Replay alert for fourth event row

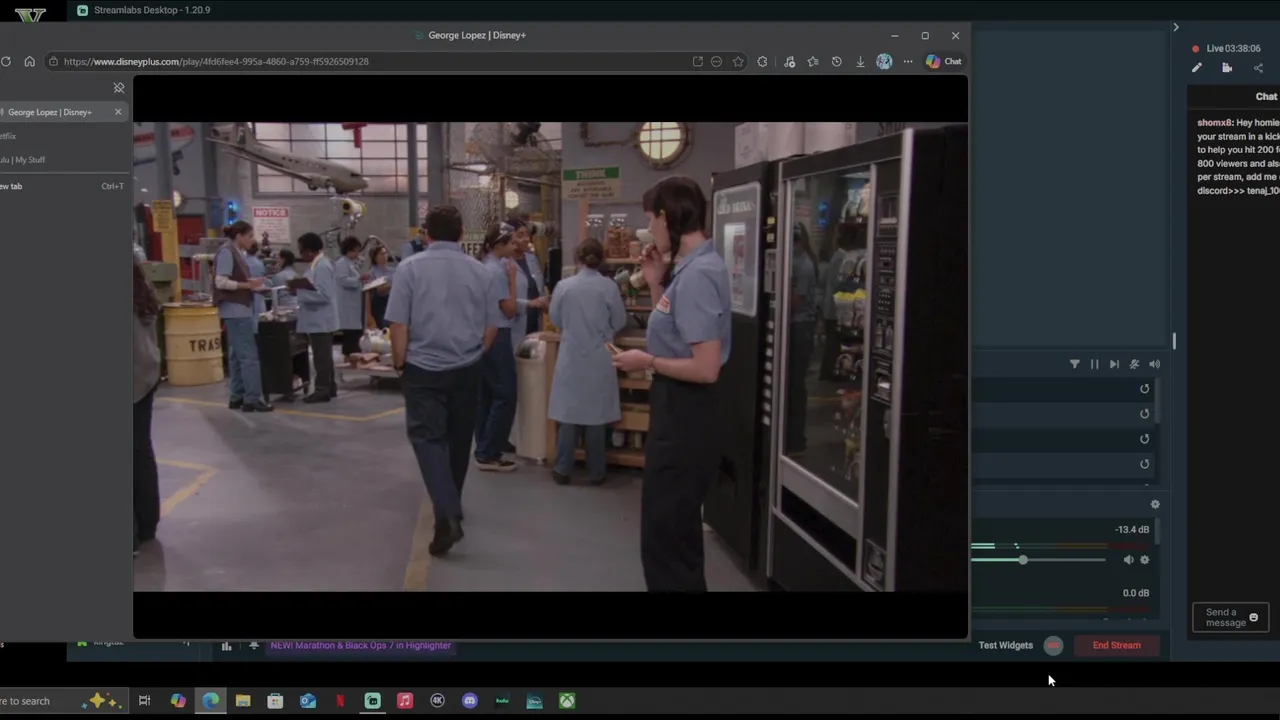[1145, 464]
